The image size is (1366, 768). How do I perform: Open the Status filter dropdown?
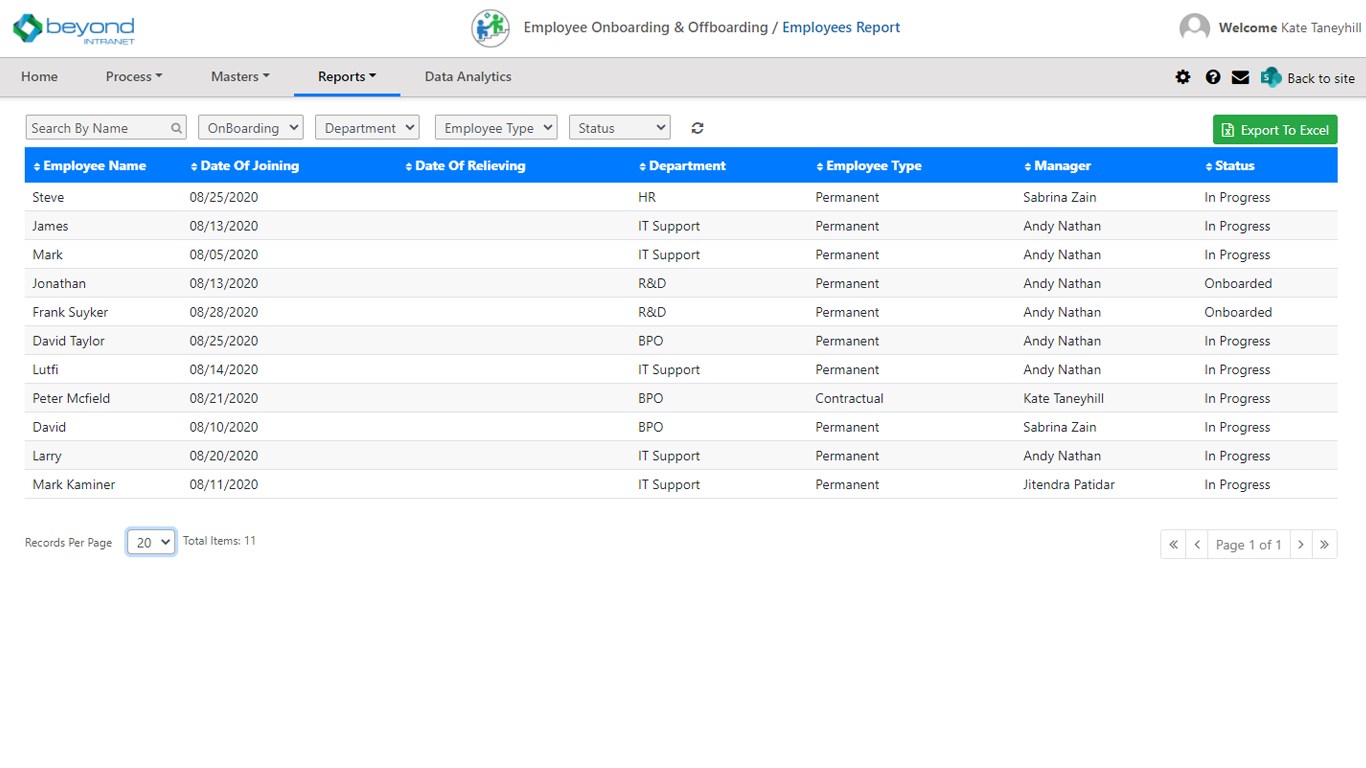[619, 128]
